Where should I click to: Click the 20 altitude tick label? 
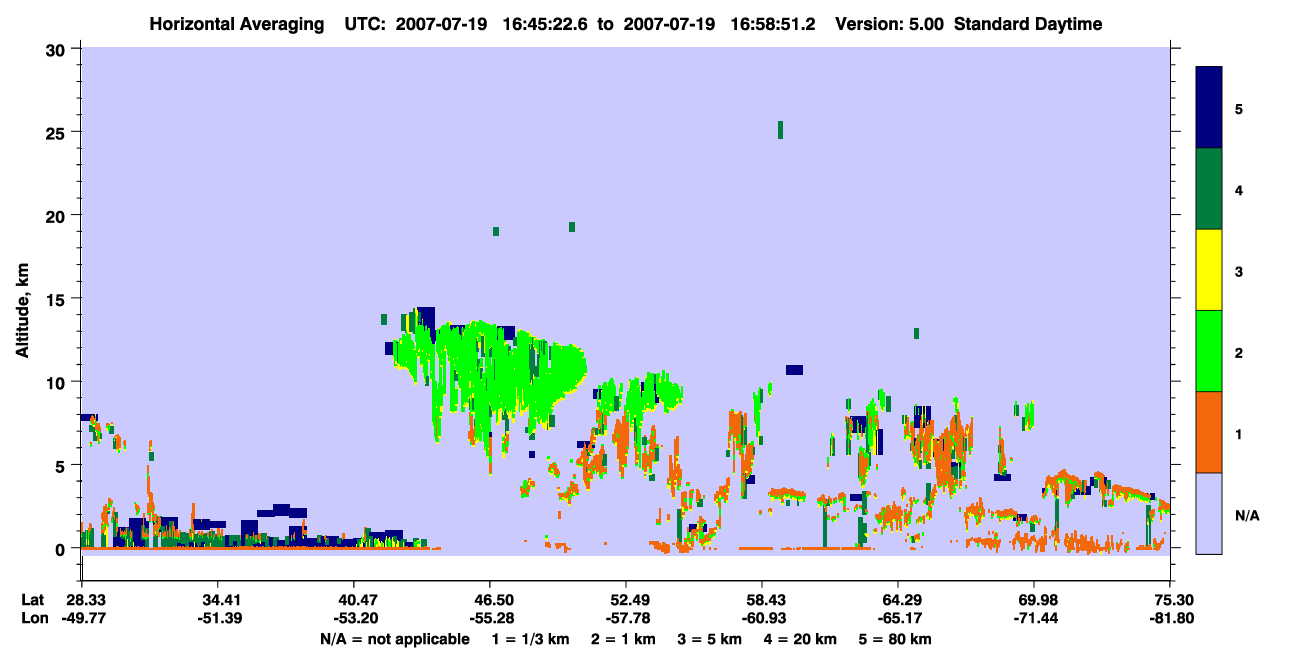58,215
